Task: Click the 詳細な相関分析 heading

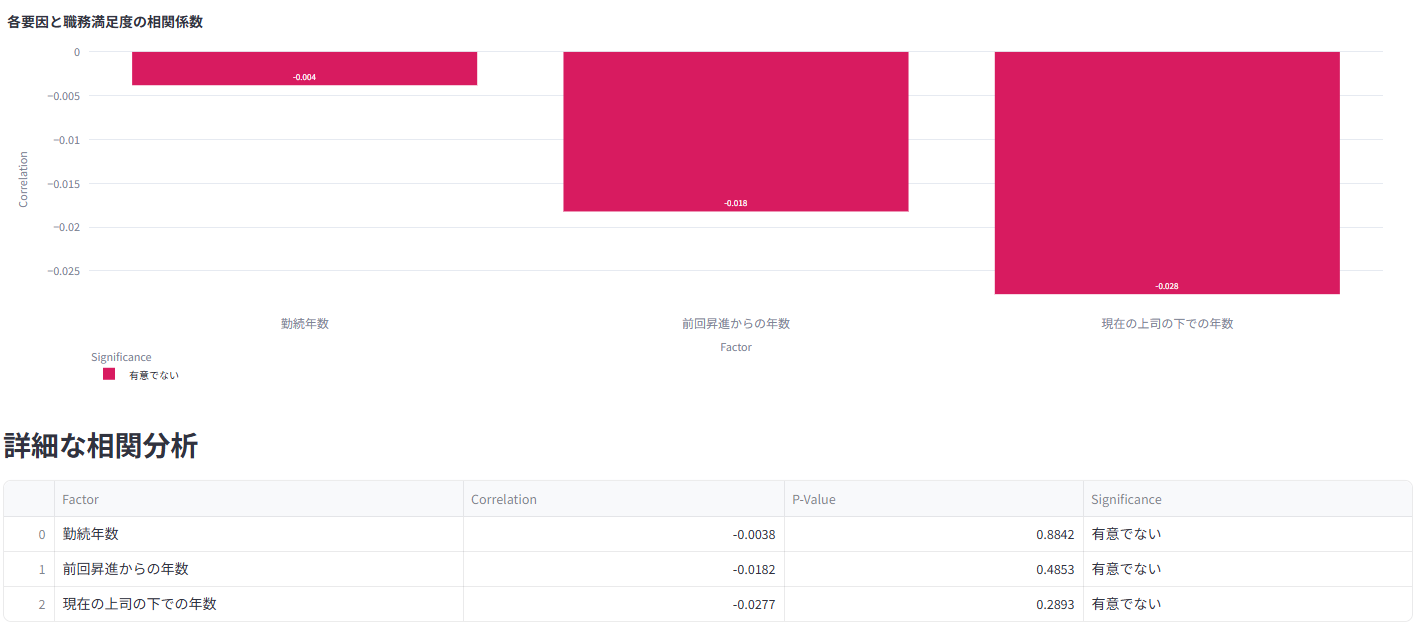Action: [x=101, y=446]
